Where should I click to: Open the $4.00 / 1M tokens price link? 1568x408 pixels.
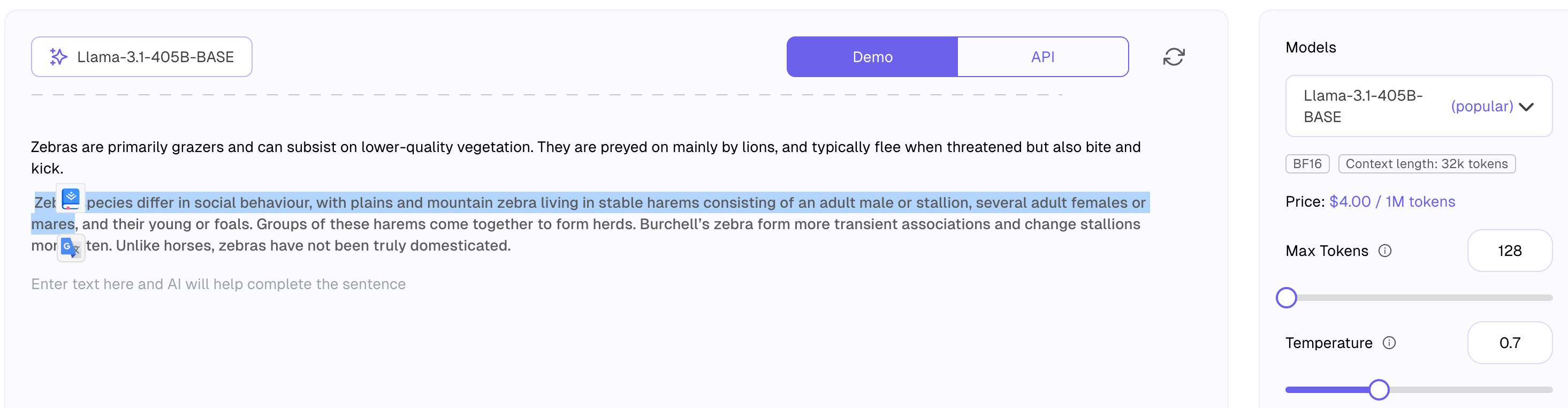pyautogui.click(x=1392, y=201)
